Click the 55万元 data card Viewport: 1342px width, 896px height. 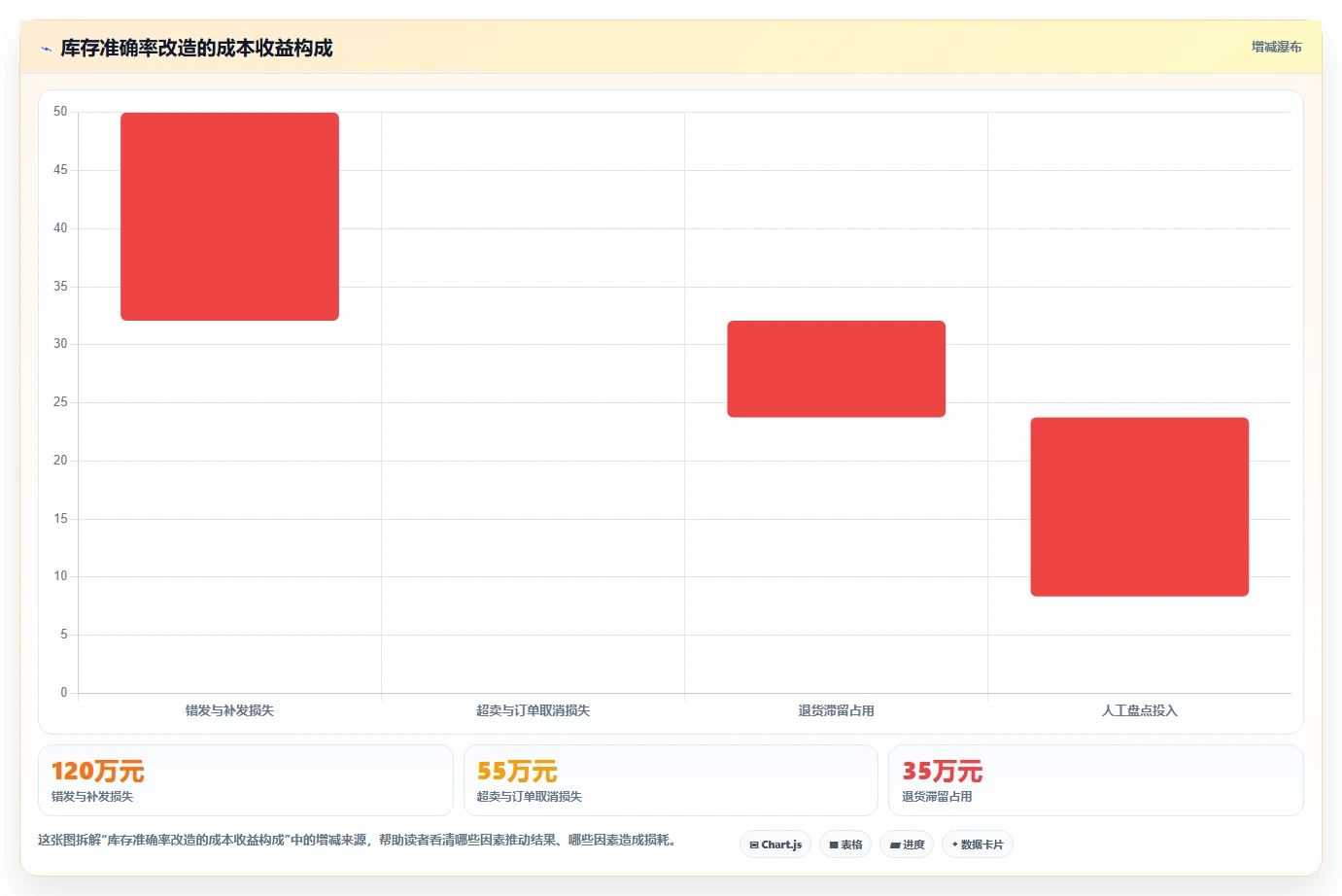point(671,780)
